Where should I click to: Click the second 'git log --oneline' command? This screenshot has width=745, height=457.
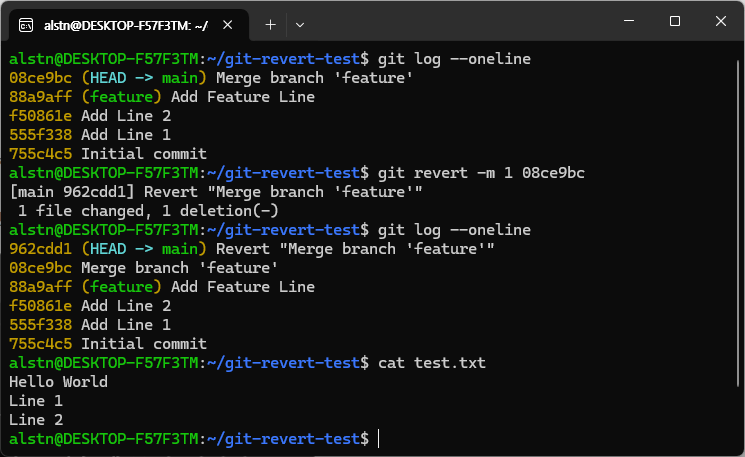[454, 230]
